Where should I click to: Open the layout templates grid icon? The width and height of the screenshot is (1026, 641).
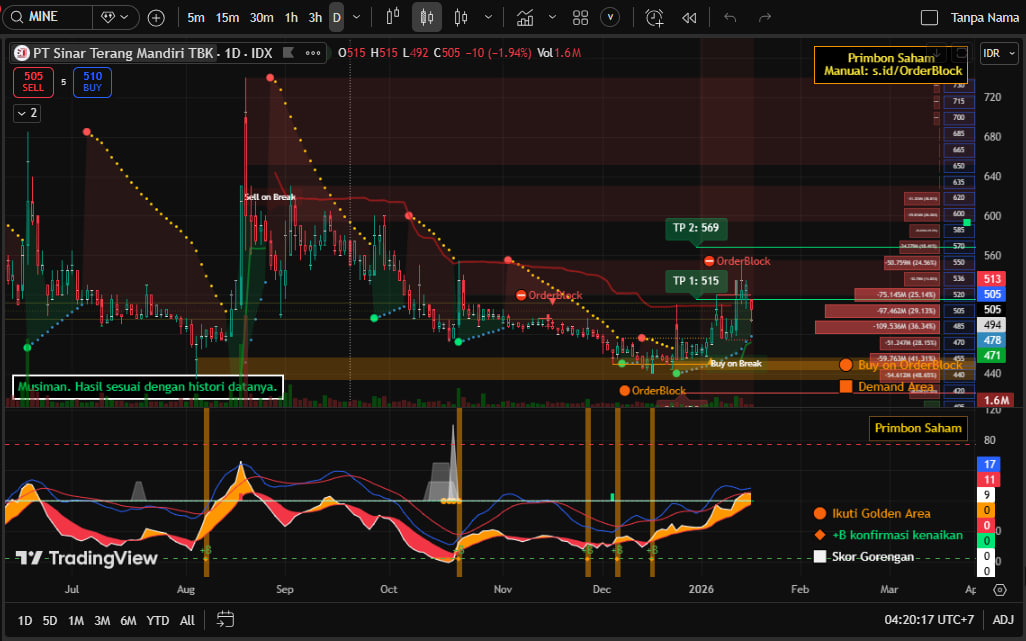coord(580,18)
